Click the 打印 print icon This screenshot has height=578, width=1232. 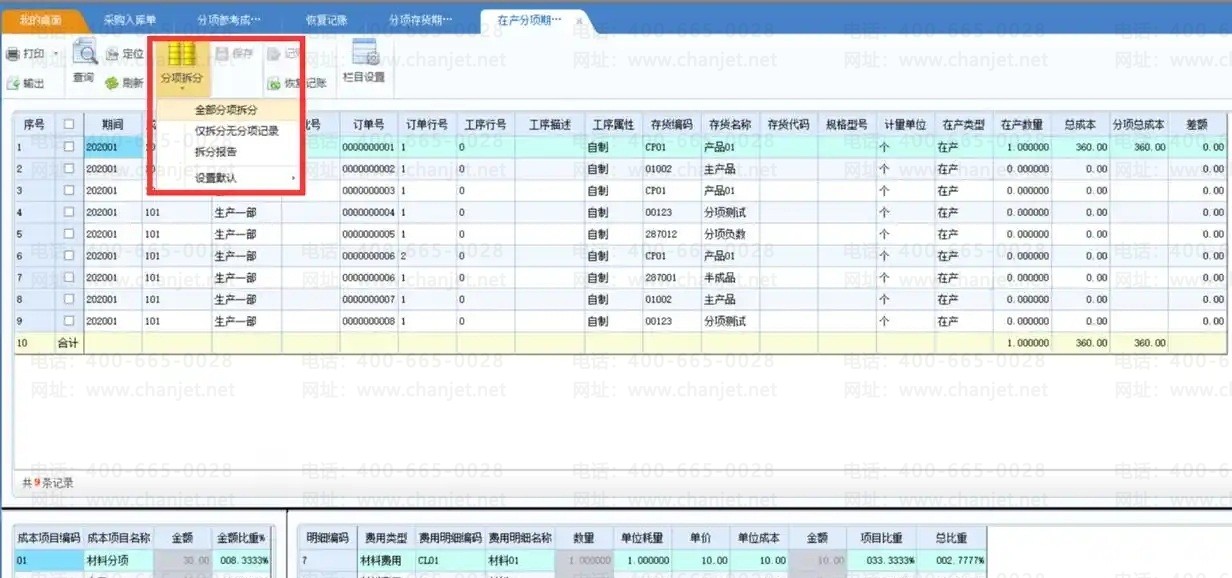(x=14, y=54)
